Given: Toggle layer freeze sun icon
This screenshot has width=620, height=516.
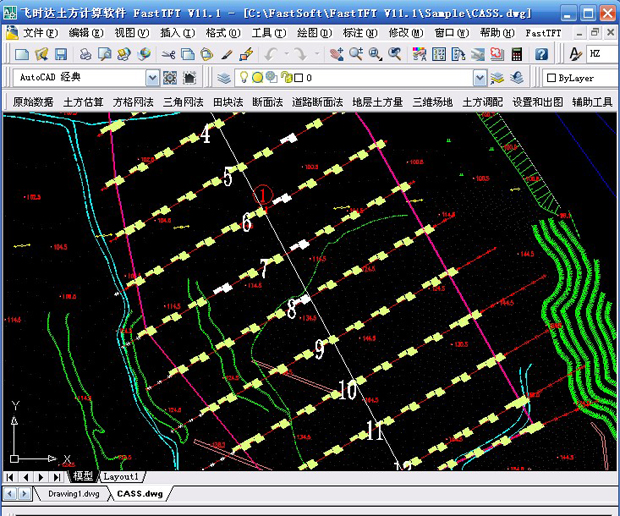Looking at the screenshot, I should (257, 78).
